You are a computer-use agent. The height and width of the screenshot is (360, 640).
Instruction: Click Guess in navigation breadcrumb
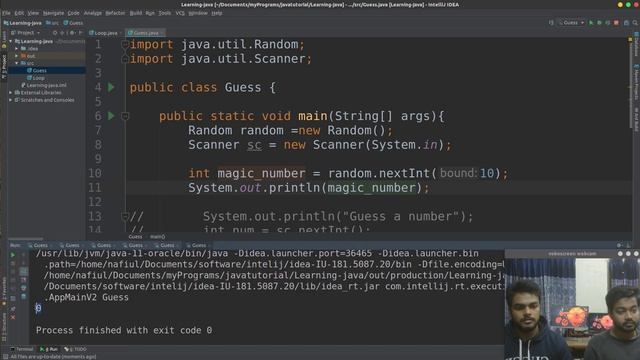point(73,23)
